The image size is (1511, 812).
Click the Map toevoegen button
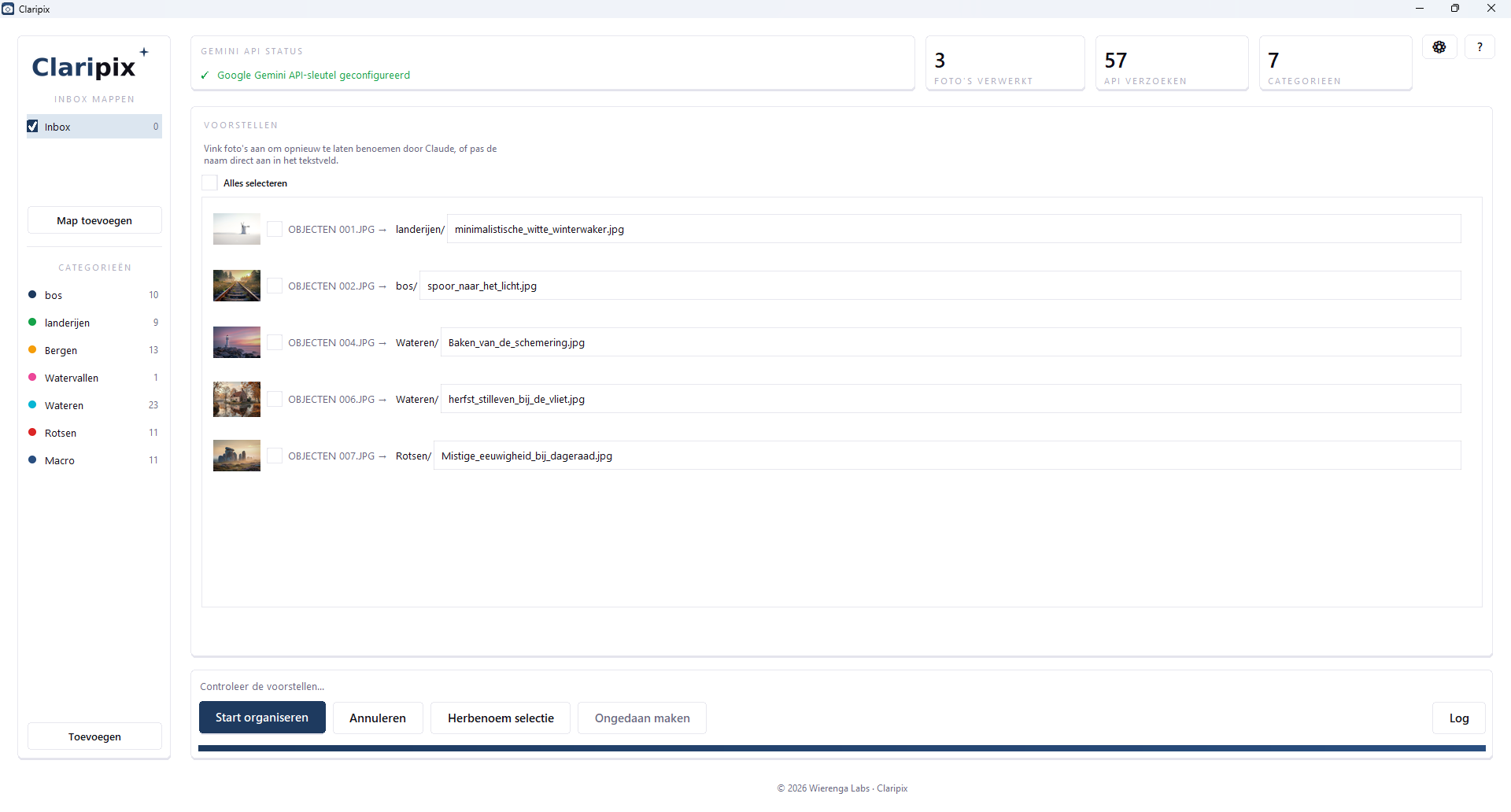click(x=94, y=220)
